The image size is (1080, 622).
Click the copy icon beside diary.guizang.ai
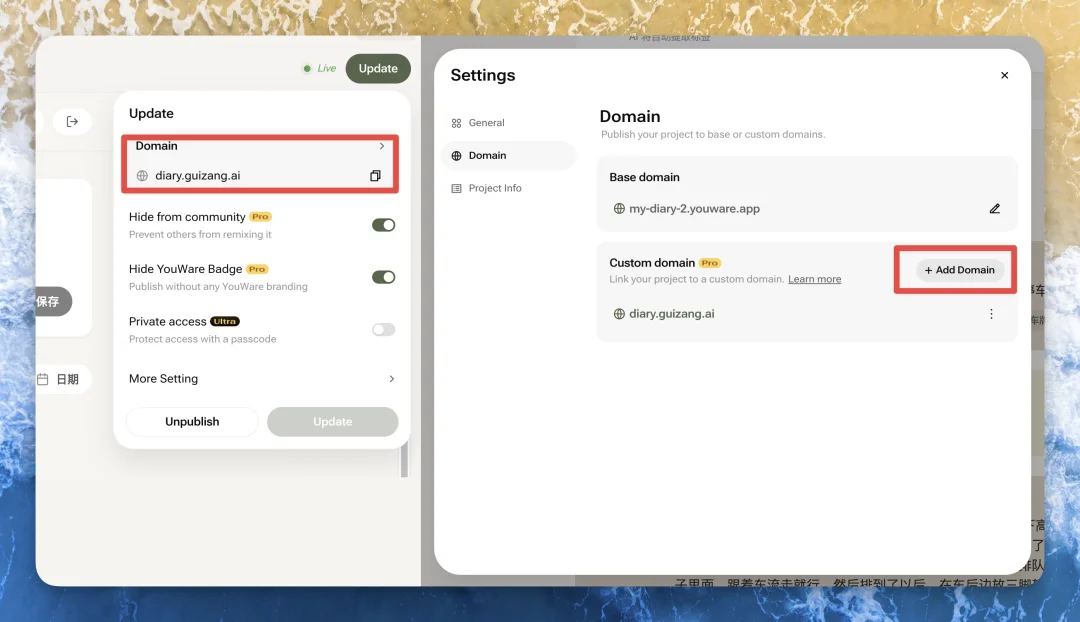[375, 176]
